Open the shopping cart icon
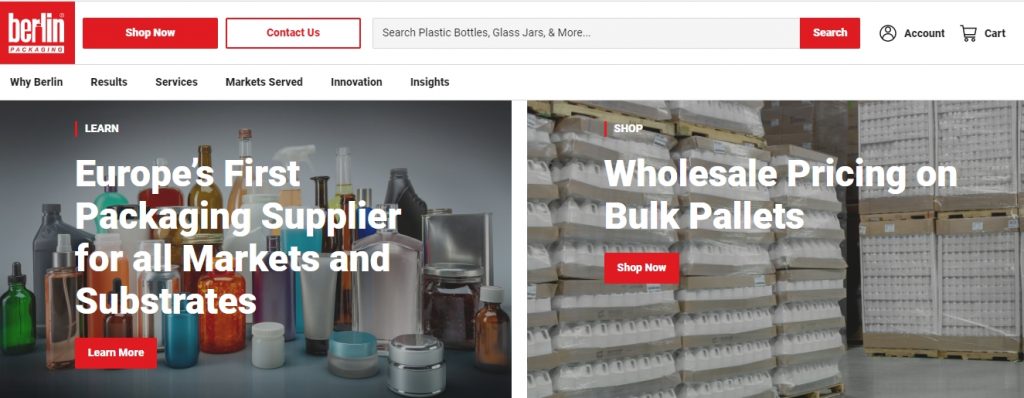Viewport: 1024px width, 398px height. 968,33
